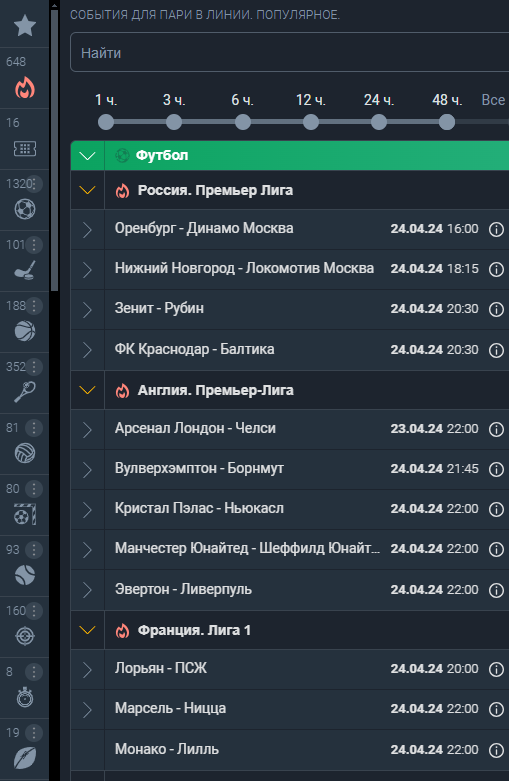Choose the 24 ч. time label
Screen dimensions: 509x781
(x=379, y=100)
